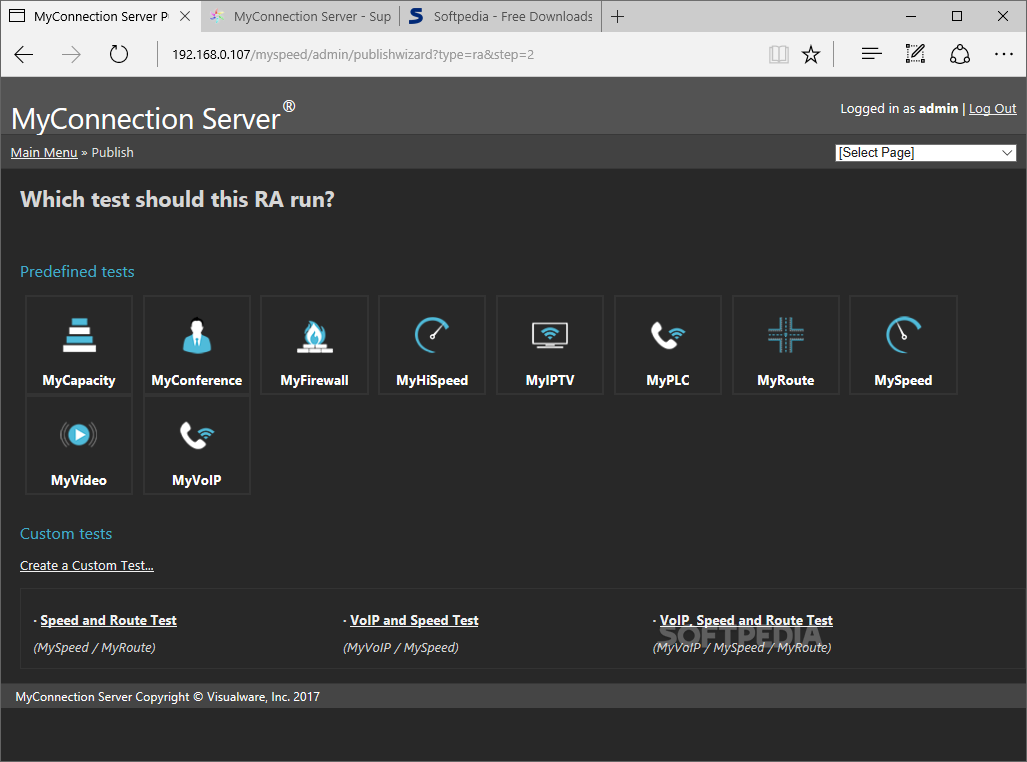Click the Custom tests heading
Viewport: 1027px width, 762px height.
pyautogui.click(x=65, y=534)
